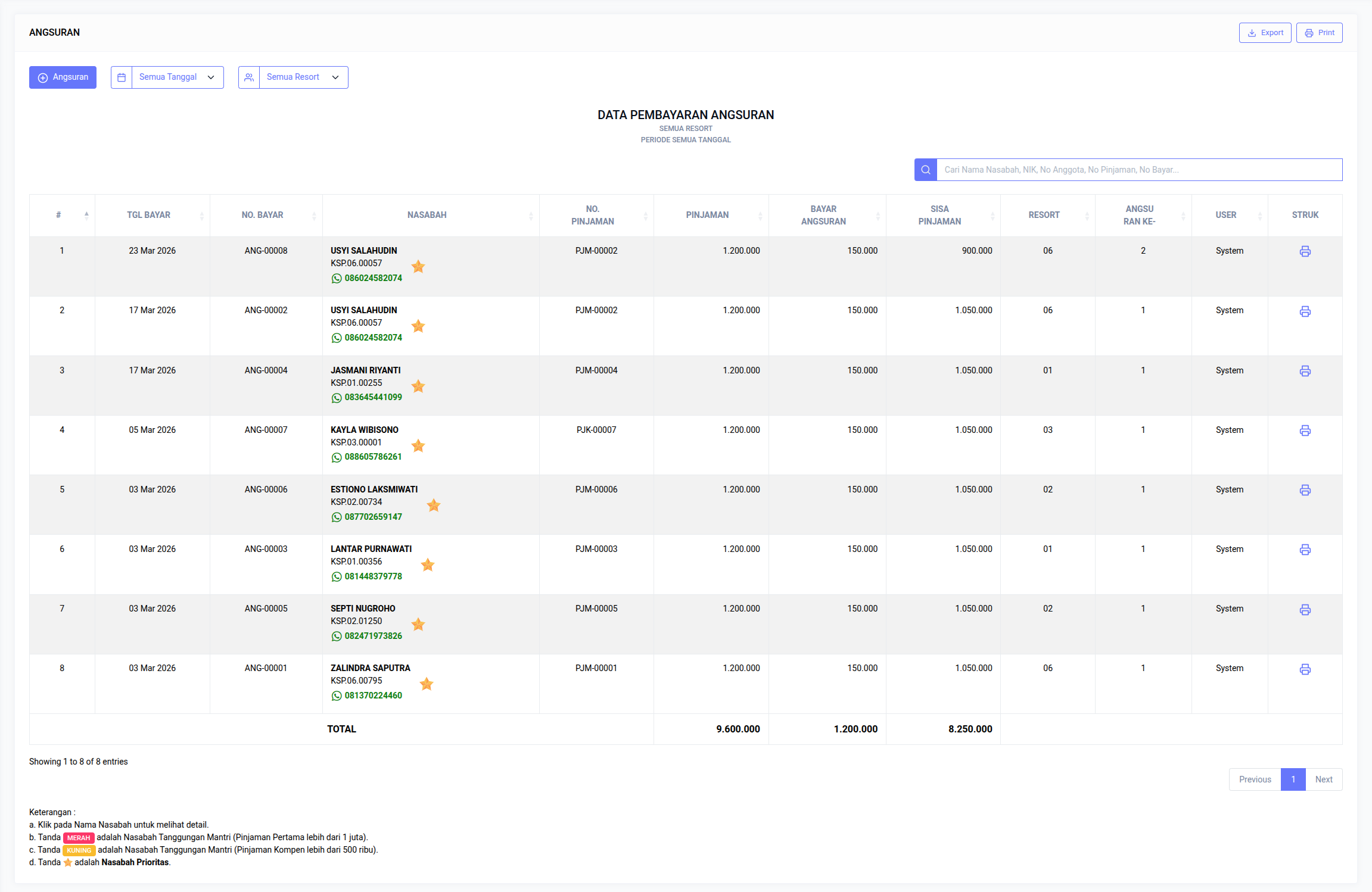The image size is (1372, 892).
Task: Click priority star for Estiono Laksmiwati
Action: coord(434,506)
